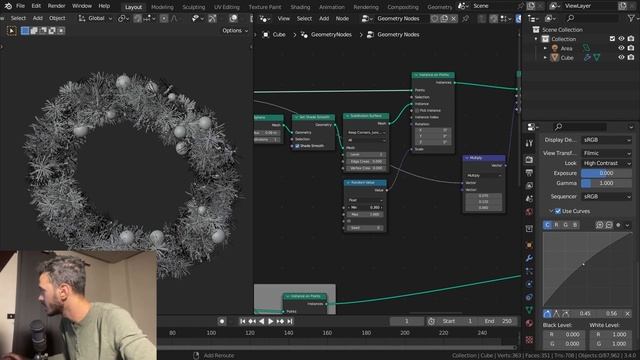Image resolution: width=640 pixels, height=360 pixels.
Task: Open the transform pivot point dropdown
Action: coord(122,18)
